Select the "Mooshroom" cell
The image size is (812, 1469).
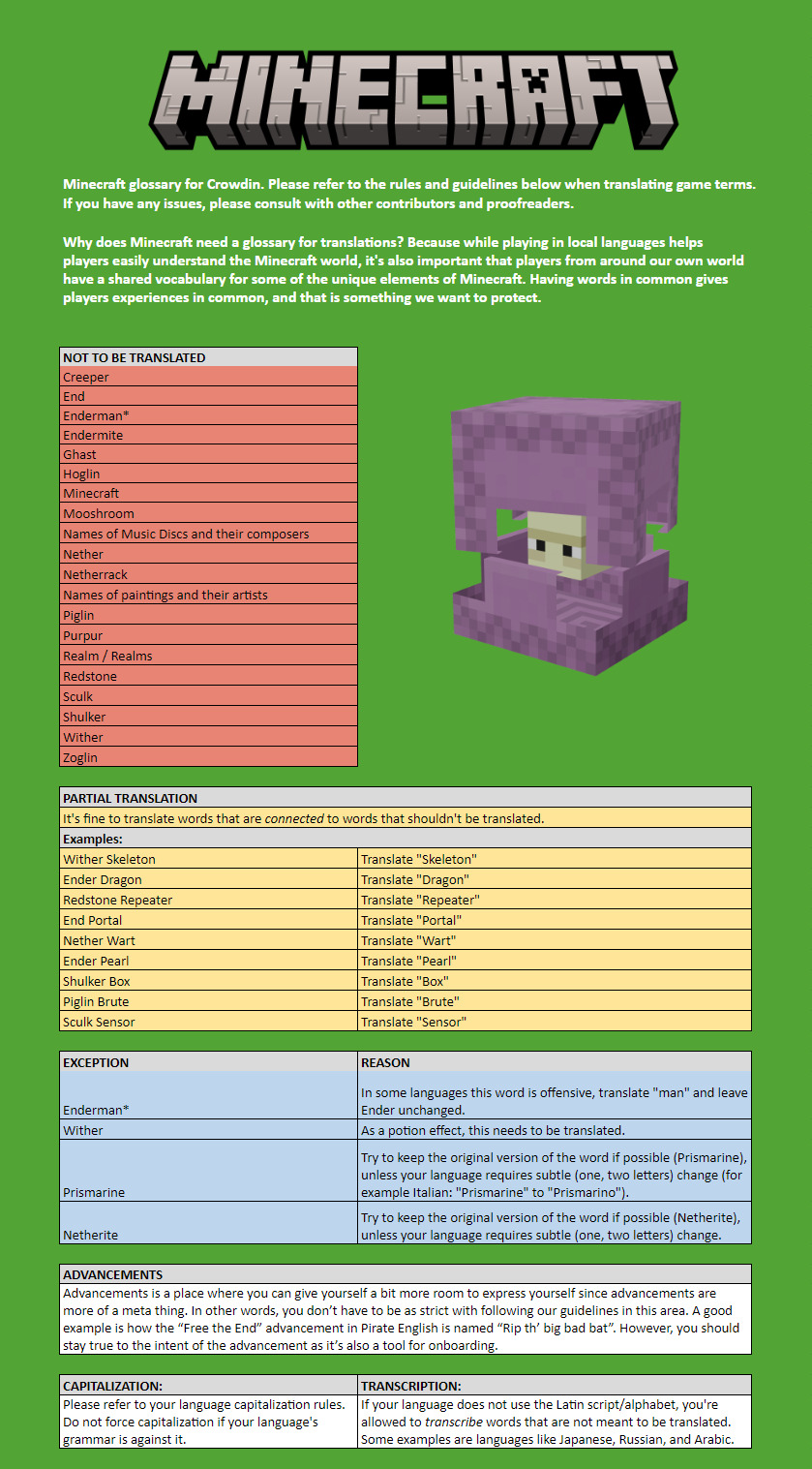pos(209,513)
